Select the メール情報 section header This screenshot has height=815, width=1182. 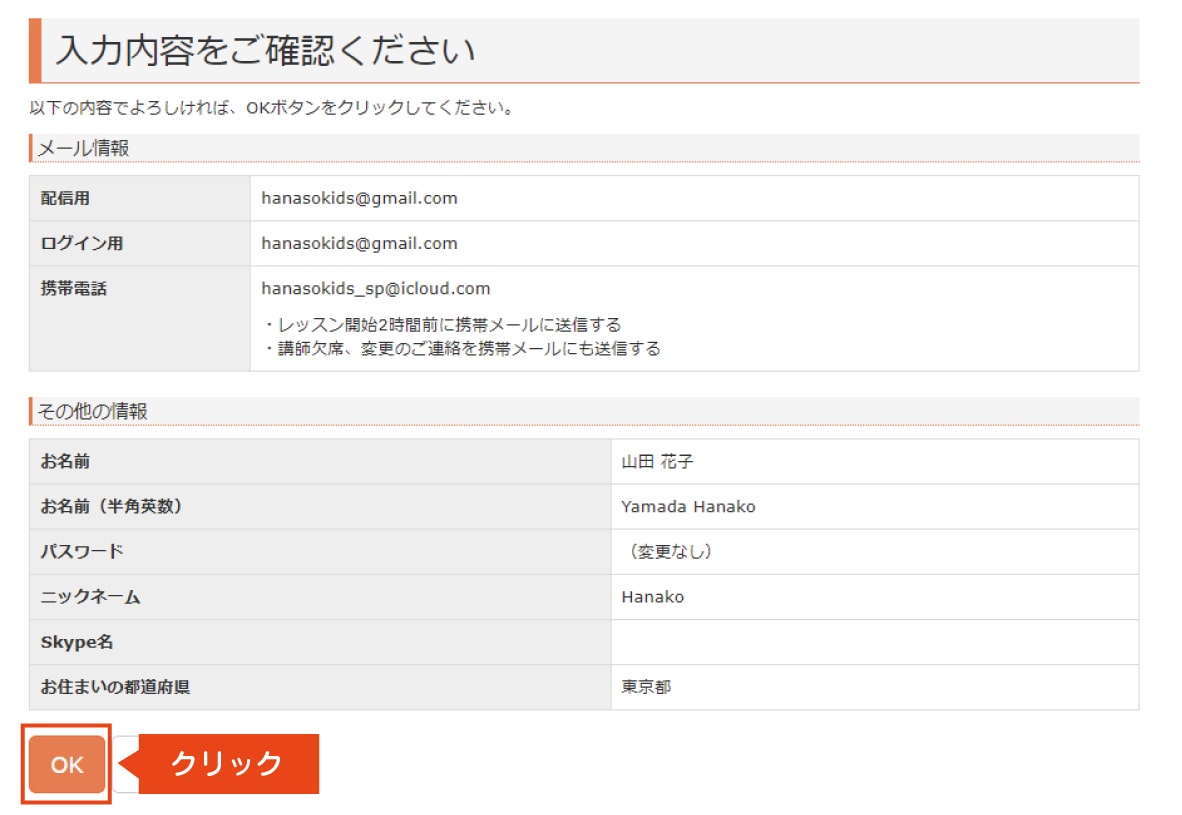coord(84,148)
